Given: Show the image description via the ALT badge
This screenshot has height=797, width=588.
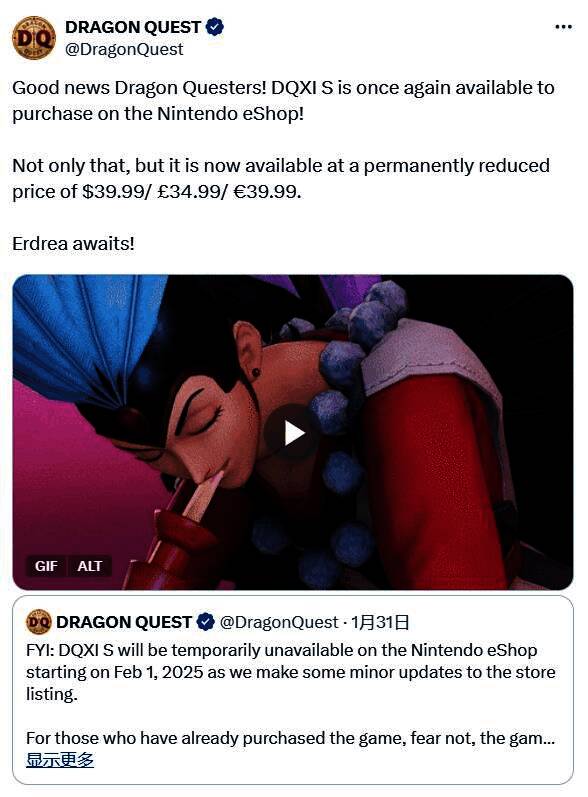Looking at the screenshot, I should tap(89, 566).
